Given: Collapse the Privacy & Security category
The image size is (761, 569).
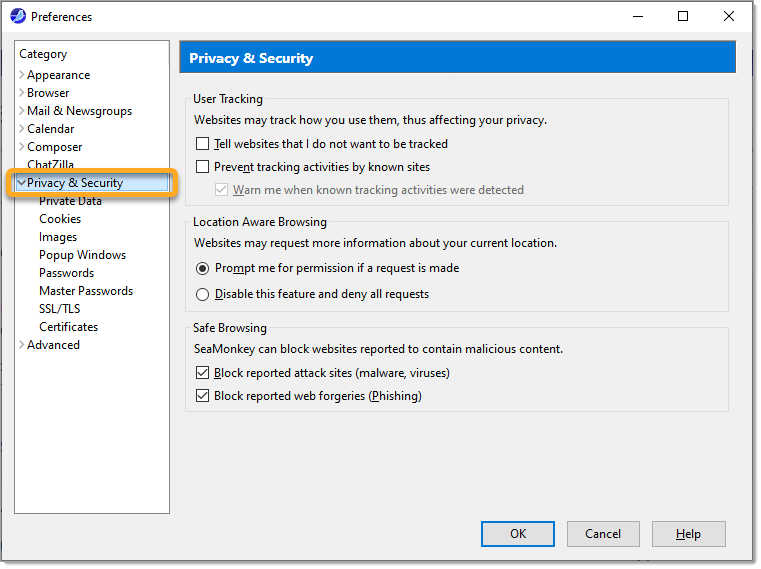Looking at the screenshot, I should tap(22, 183).
